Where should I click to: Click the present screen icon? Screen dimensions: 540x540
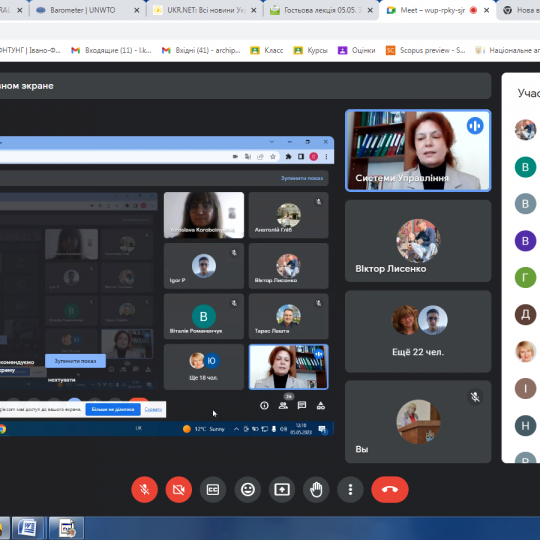pyautogui.click(x=282, y=489)
